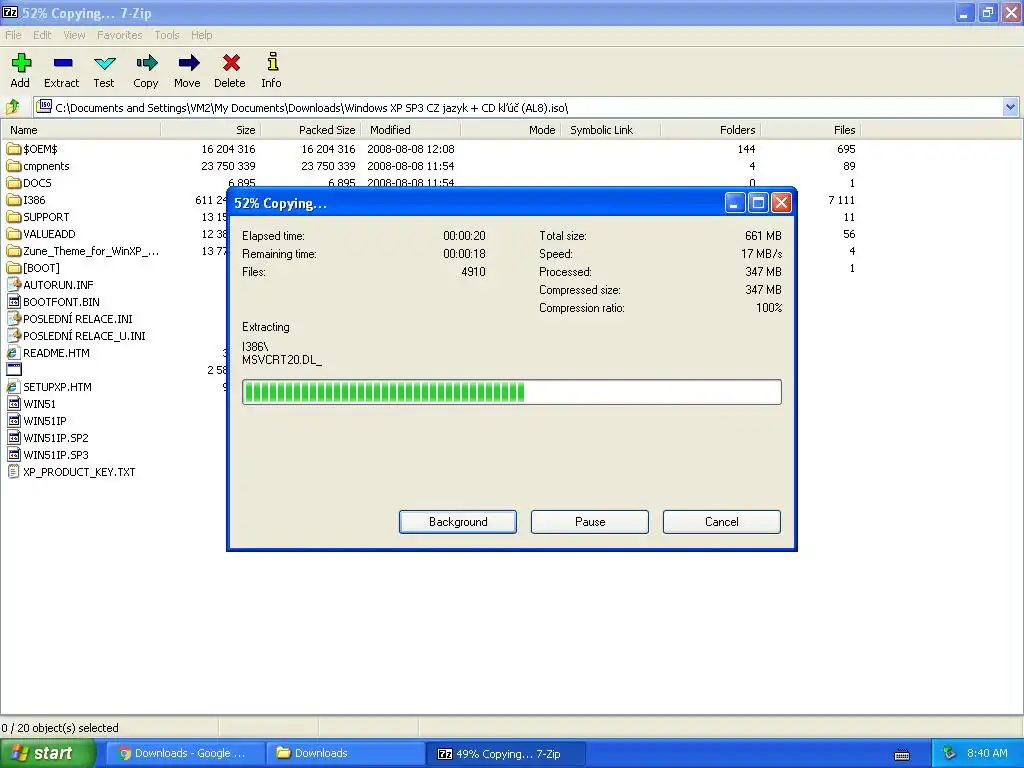Viewport: 1024px width, 768px height.
Task: Select the WIN51IP.SP2 file row
Action: point(56,438)
